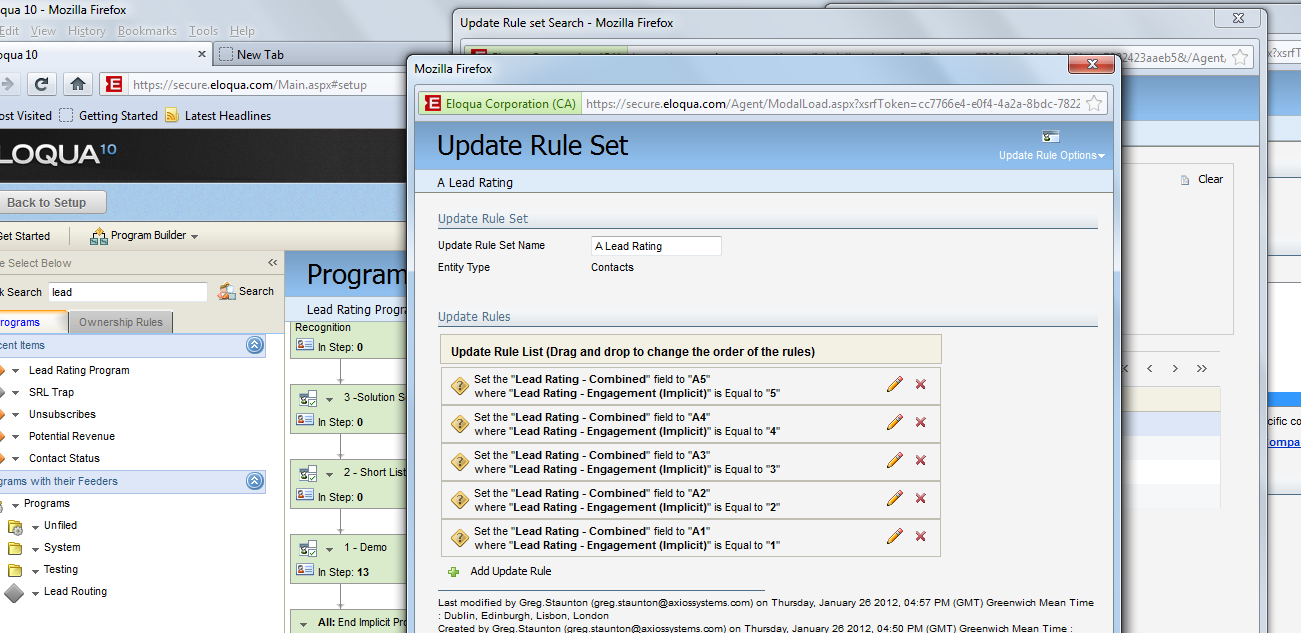
Task: Click contact card icon in 1 - Demo step
Action: tap(305, 571)
